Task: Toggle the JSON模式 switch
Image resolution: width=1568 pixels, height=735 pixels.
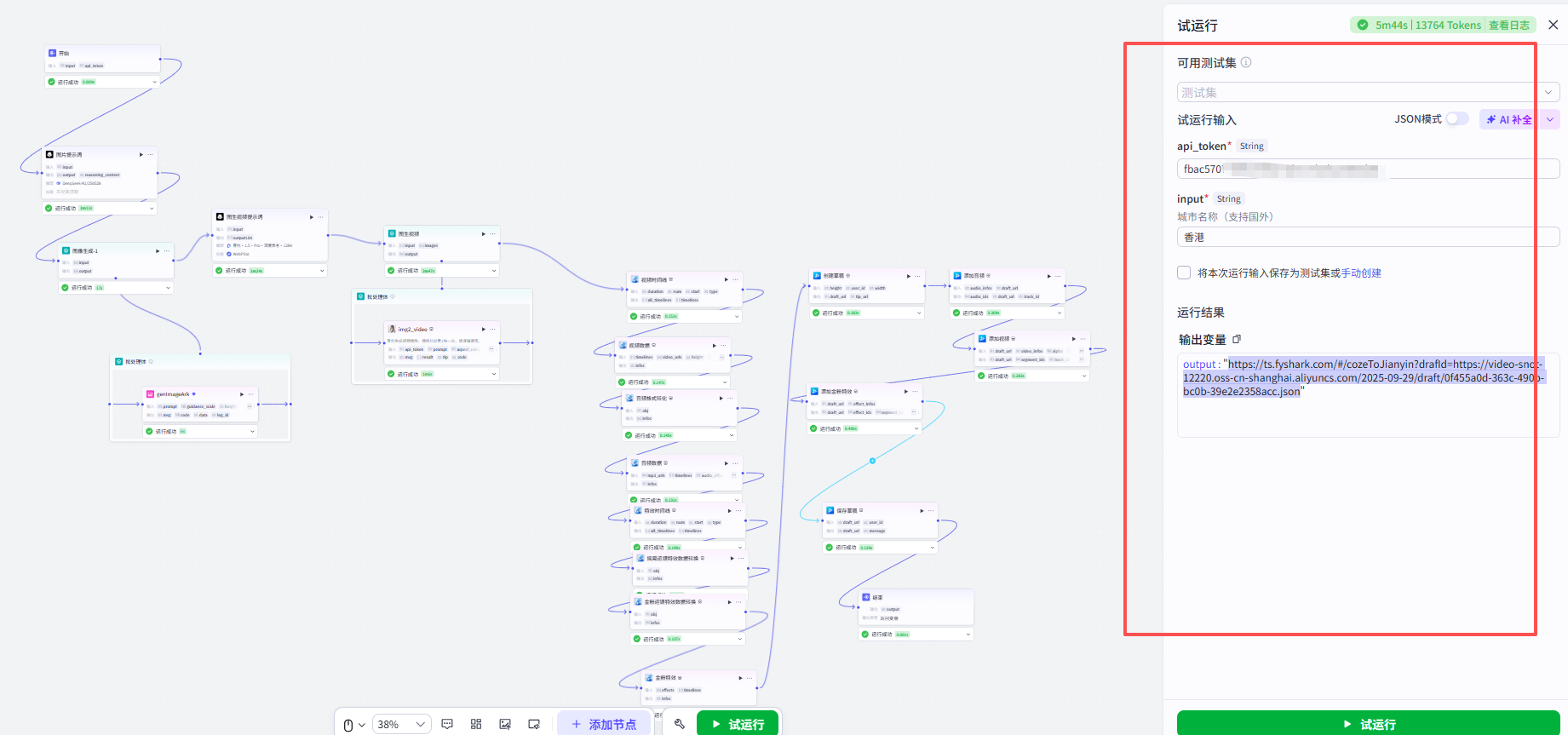Action: (x=1457, y=119)
